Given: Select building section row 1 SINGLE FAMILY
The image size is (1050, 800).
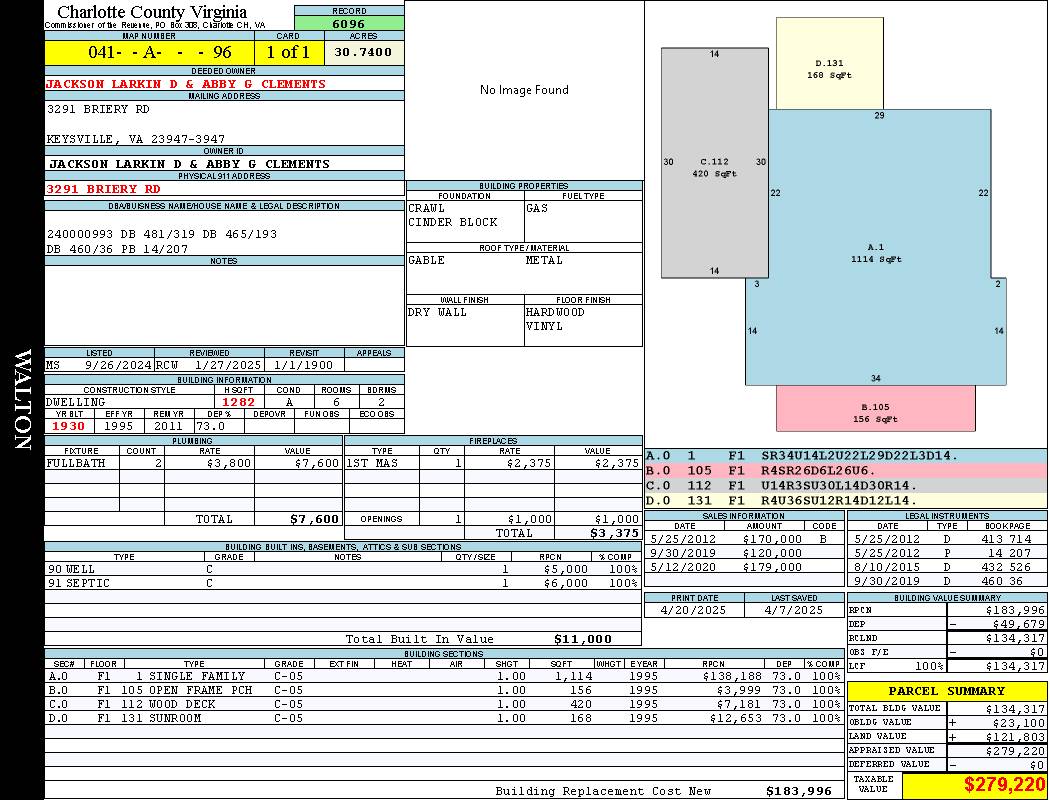Looking at the screenshot, I should (x=444, y=676).
